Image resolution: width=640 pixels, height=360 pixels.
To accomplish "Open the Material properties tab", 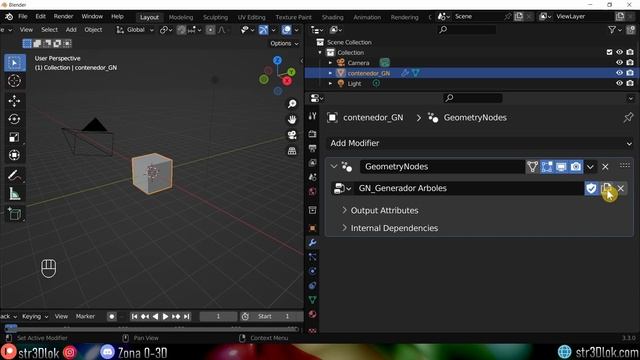I will (x=313, y=314).
